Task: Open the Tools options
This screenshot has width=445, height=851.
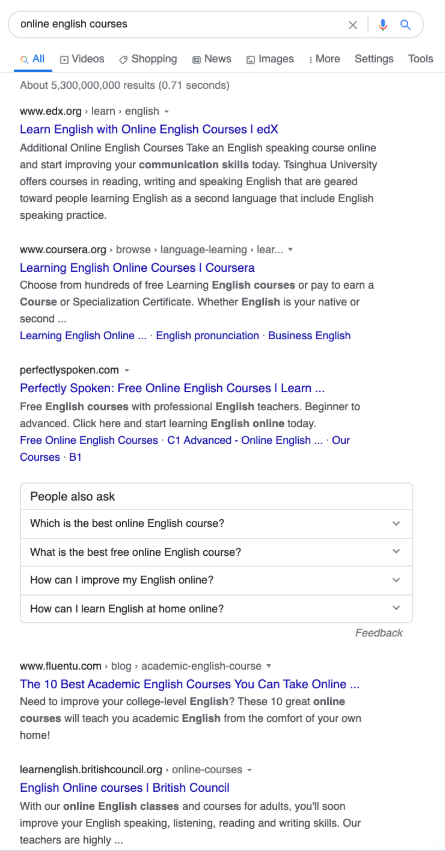Action: 421,59
